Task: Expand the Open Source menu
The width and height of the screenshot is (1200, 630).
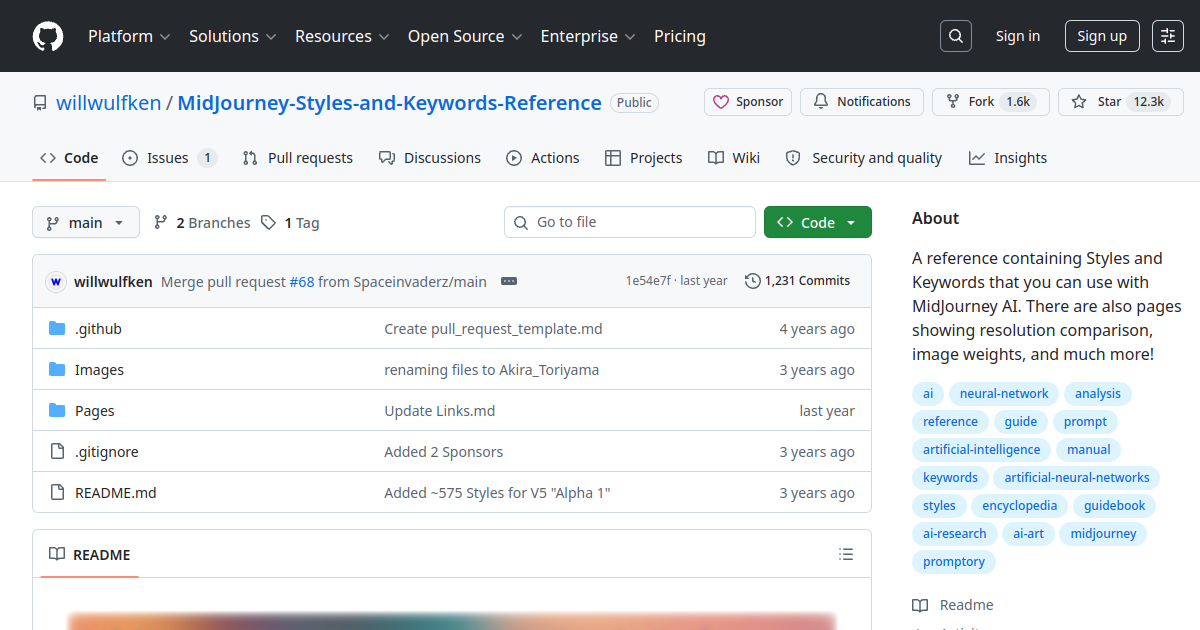Action: (465, 36)
